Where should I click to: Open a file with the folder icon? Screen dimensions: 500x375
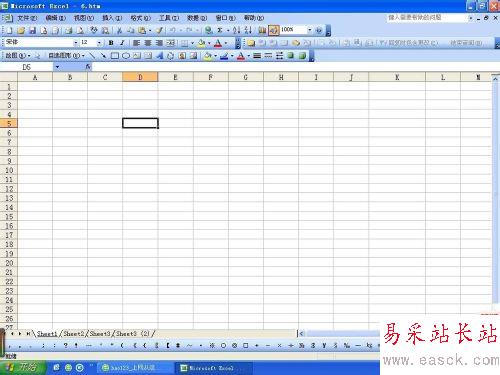[21, 31]
